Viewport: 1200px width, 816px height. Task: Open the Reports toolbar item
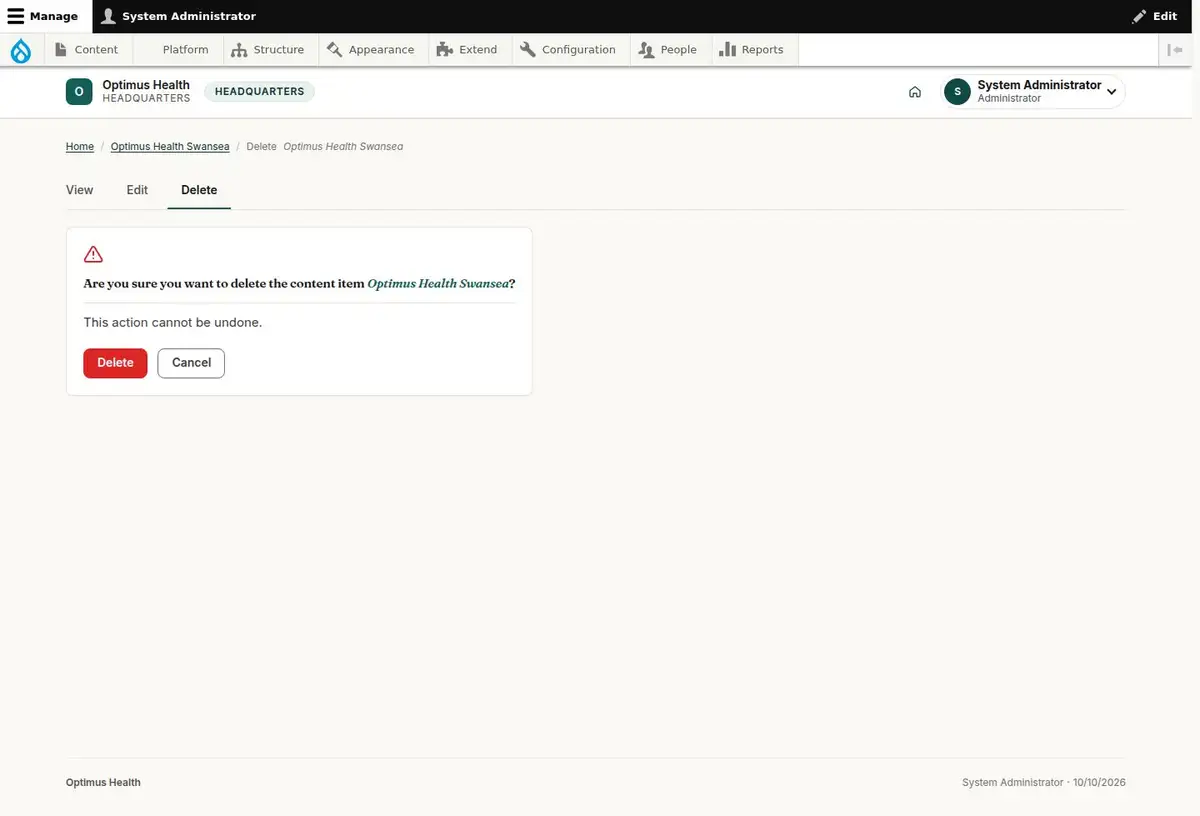click(x=752, y=50)
